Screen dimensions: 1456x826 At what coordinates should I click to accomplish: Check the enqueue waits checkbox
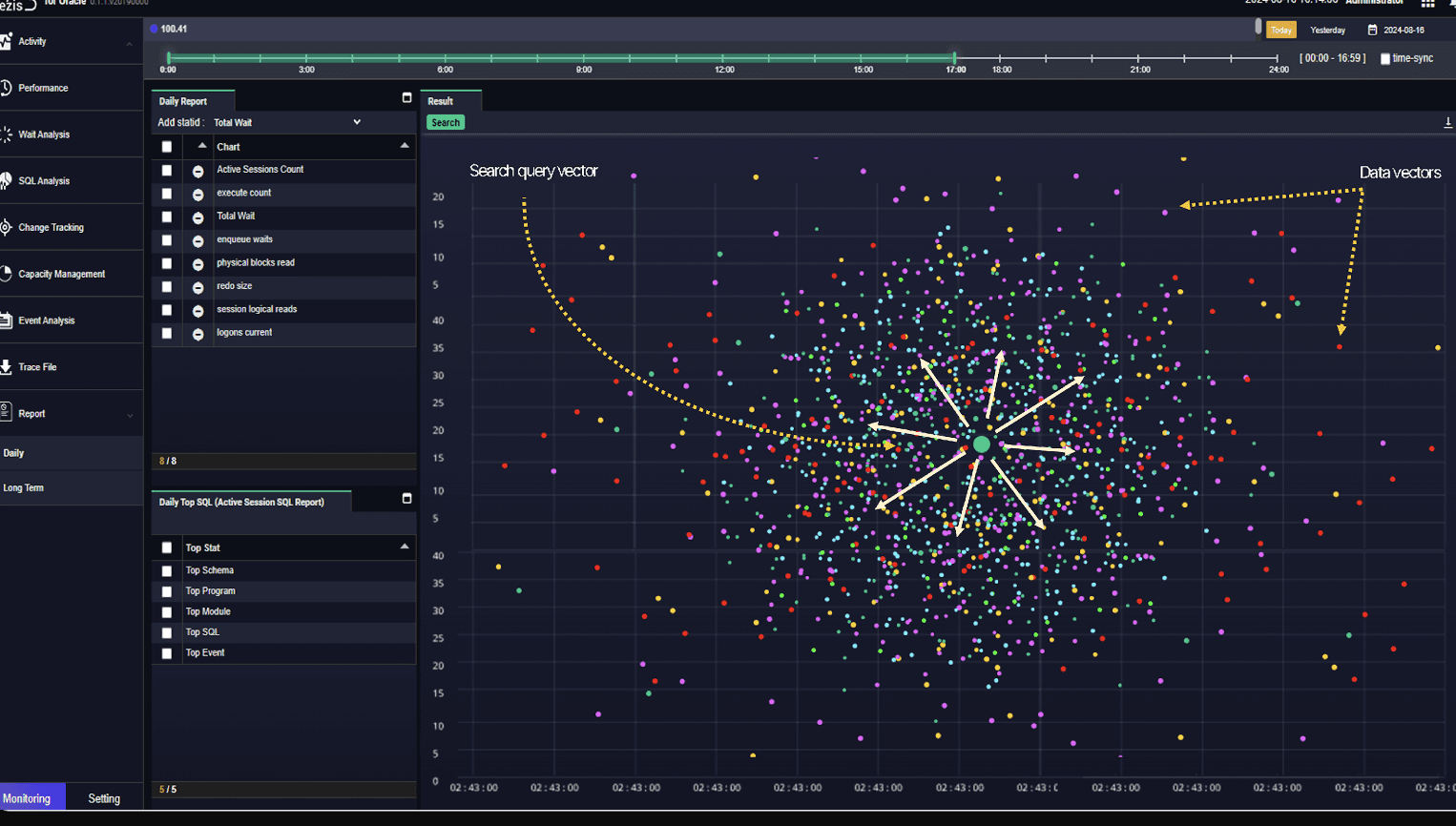tap(167, 240)
